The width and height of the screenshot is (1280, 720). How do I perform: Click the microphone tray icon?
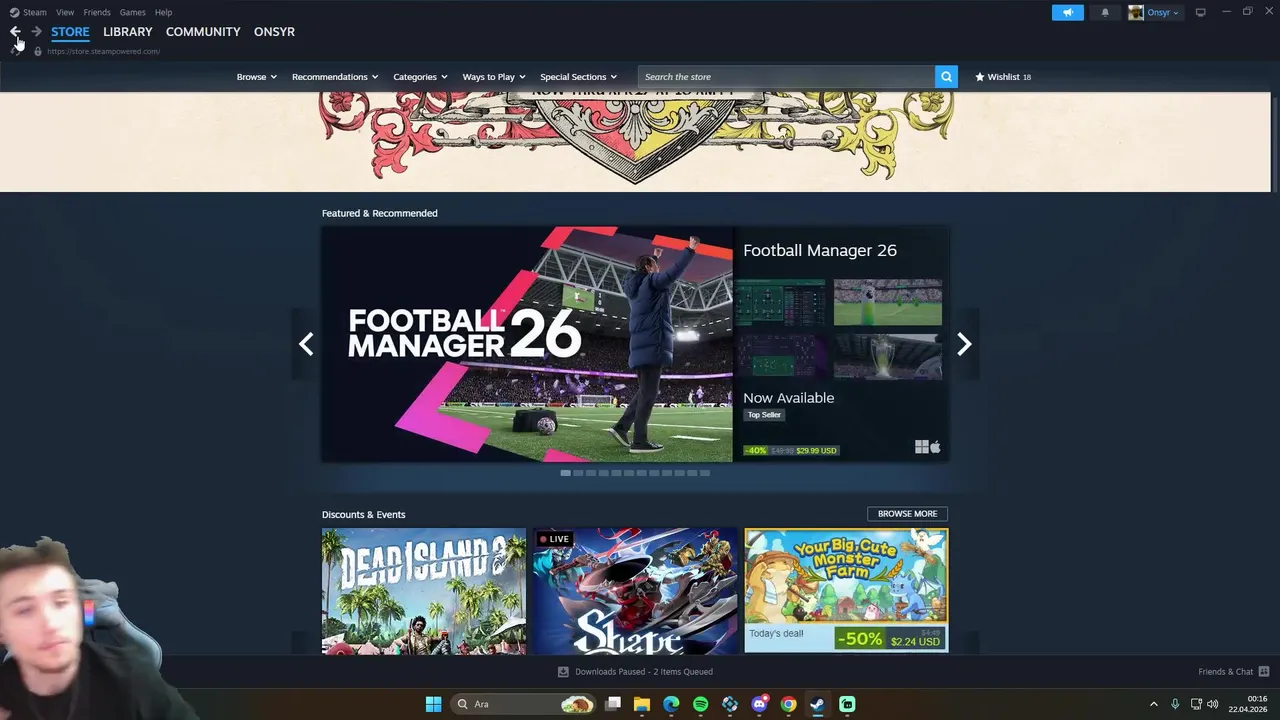[1175, 704]
